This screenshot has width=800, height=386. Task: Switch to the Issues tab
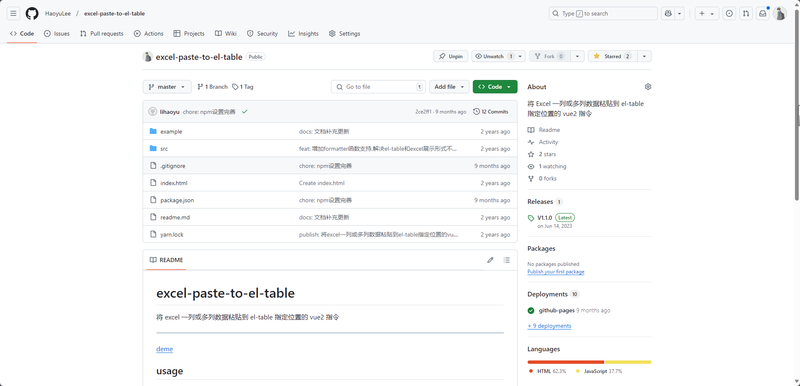point(57,34)
